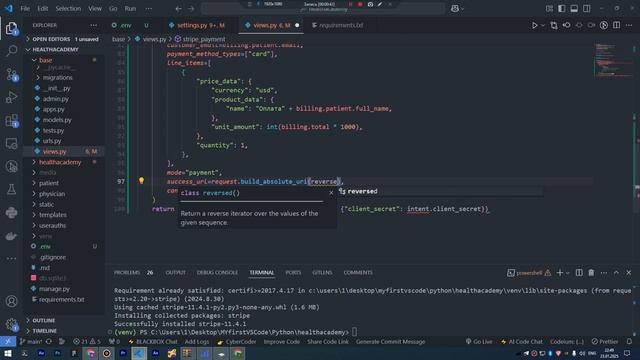The image size is (640, 360).
Task: Open the Accounts icon in activity bar
Action: [11, 301]
